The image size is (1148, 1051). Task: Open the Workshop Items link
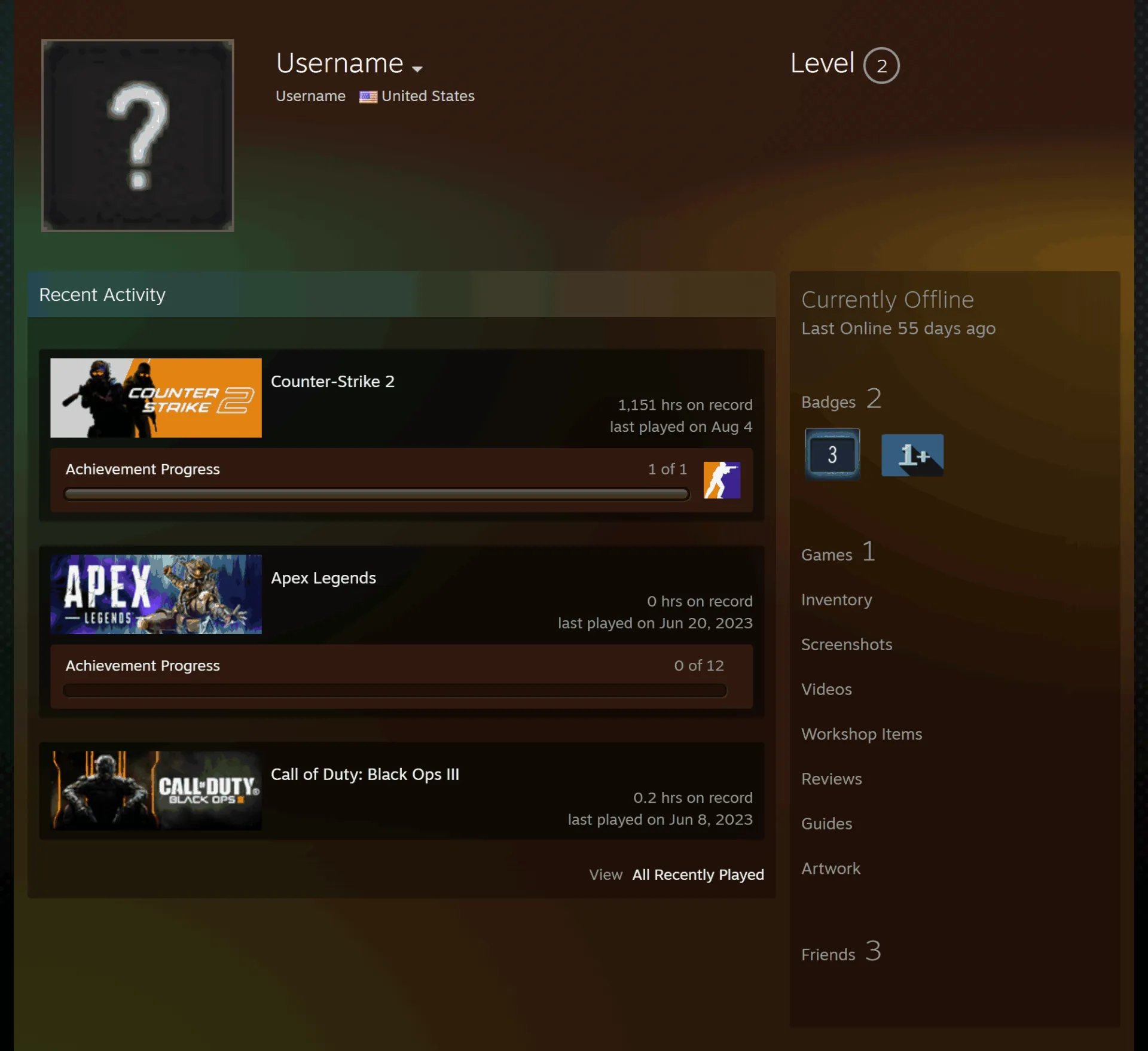tap(862, 734)
